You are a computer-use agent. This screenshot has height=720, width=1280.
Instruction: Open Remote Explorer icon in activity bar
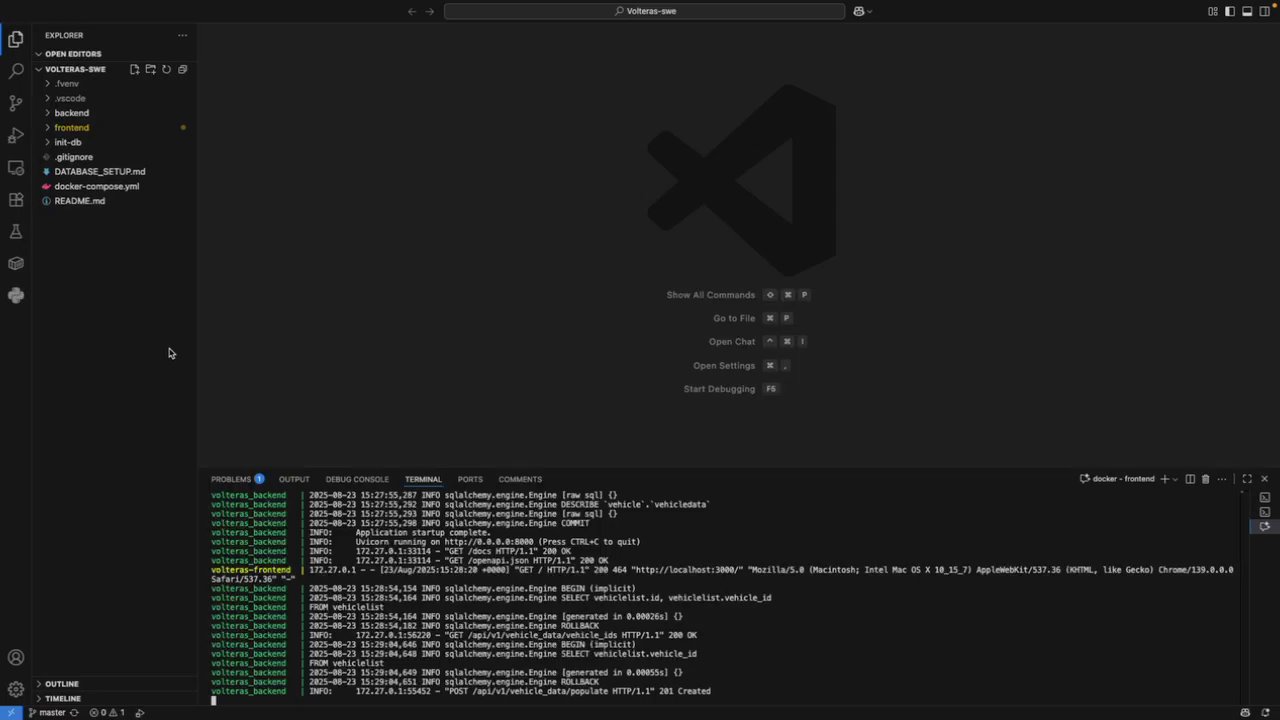click(x=15, y=167)
